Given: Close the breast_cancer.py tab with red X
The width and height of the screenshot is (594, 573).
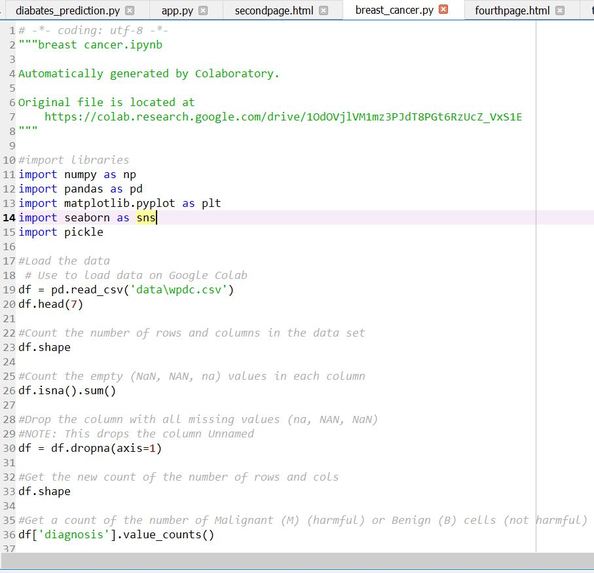Looking at the screenshot, I should coord(443,9).
